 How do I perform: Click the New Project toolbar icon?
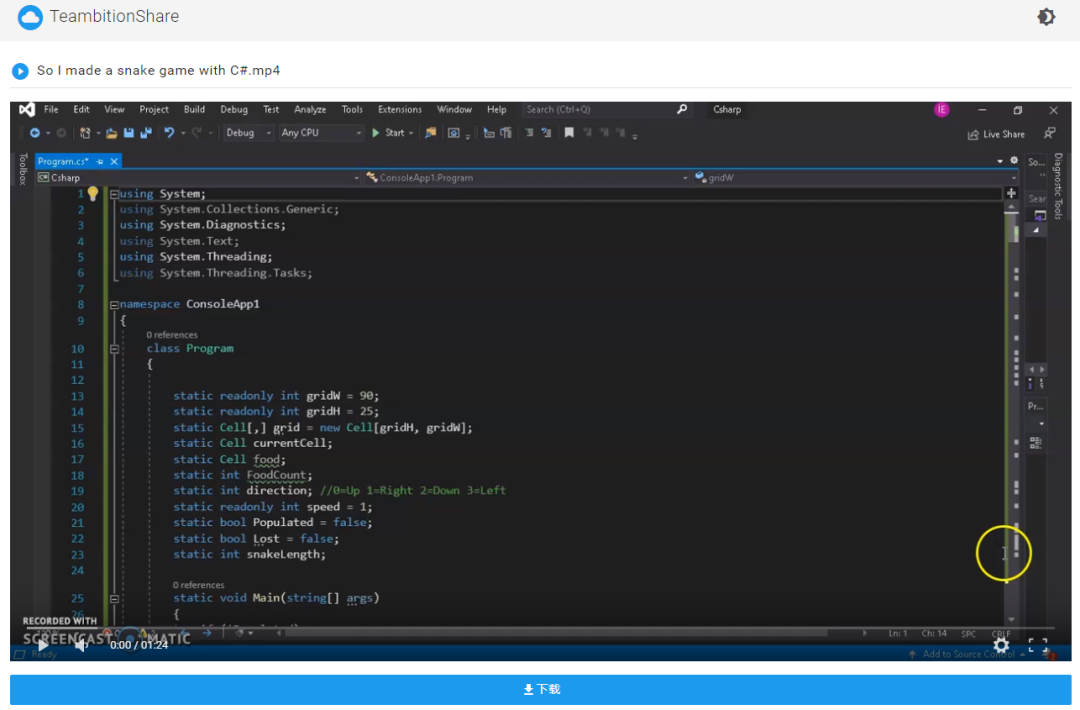(85, 133)
